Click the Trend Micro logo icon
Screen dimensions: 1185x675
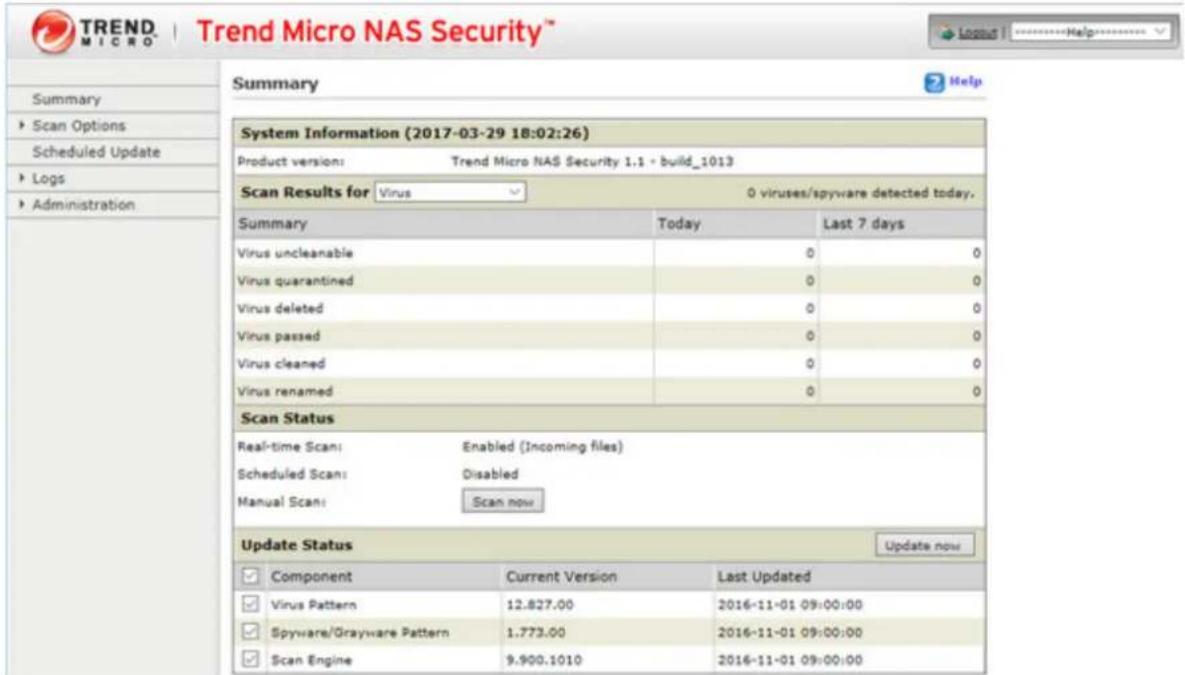point(52,32)
